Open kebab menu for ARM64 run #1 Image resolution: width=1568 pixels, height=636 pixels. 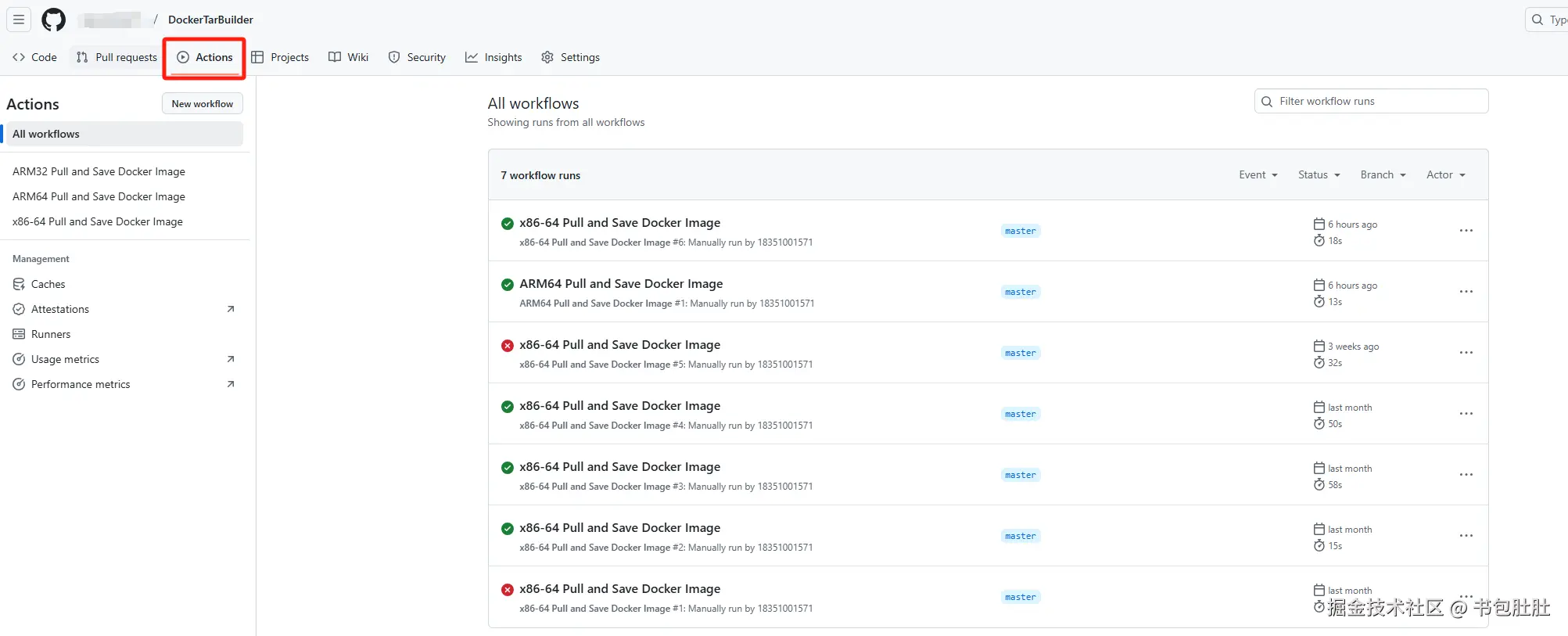point(1466,292)
